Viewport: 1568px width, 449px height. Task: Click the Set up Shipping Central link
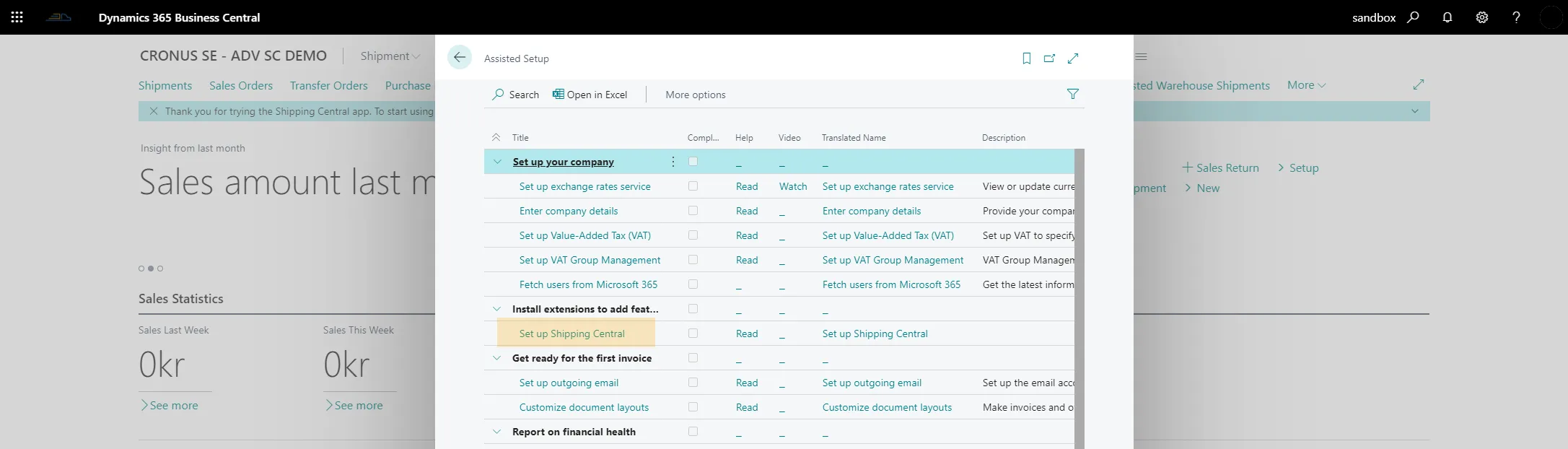pyautogui.click(x=572, y=334)
